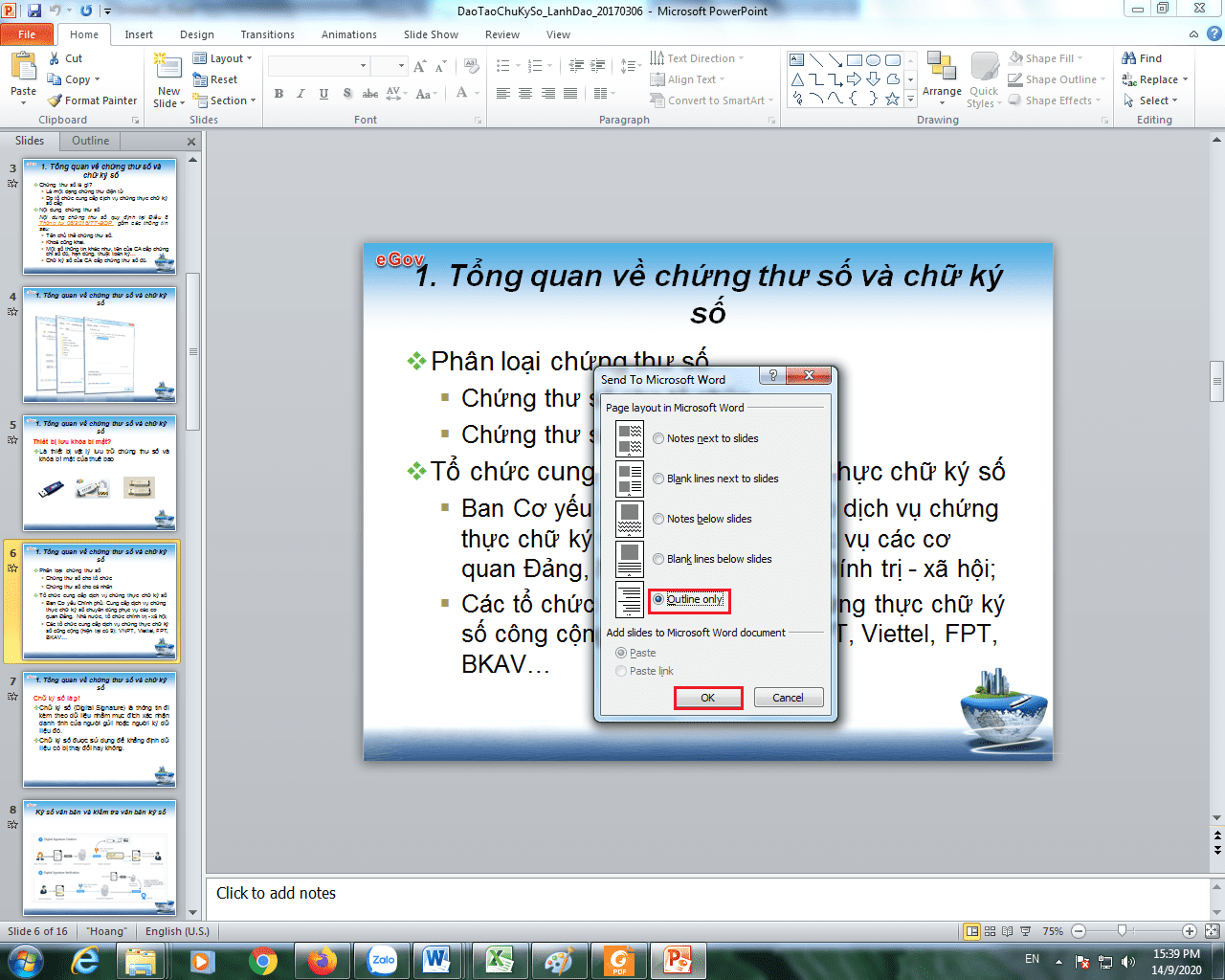Confirm with the OK button
1225x980 pixels.
708,697
